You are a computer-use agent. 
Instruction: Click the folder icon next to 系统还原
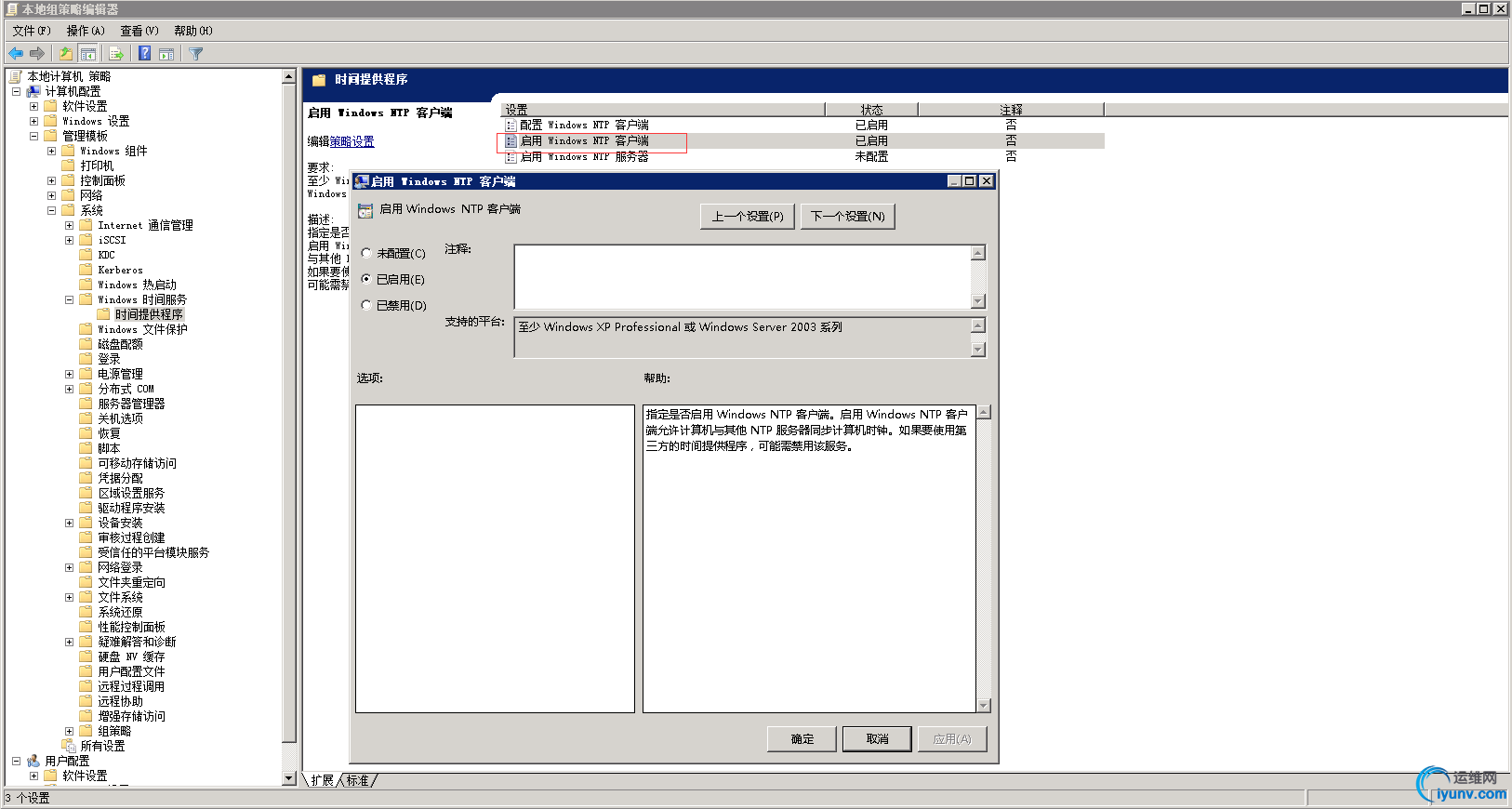[x=86, y=612]
